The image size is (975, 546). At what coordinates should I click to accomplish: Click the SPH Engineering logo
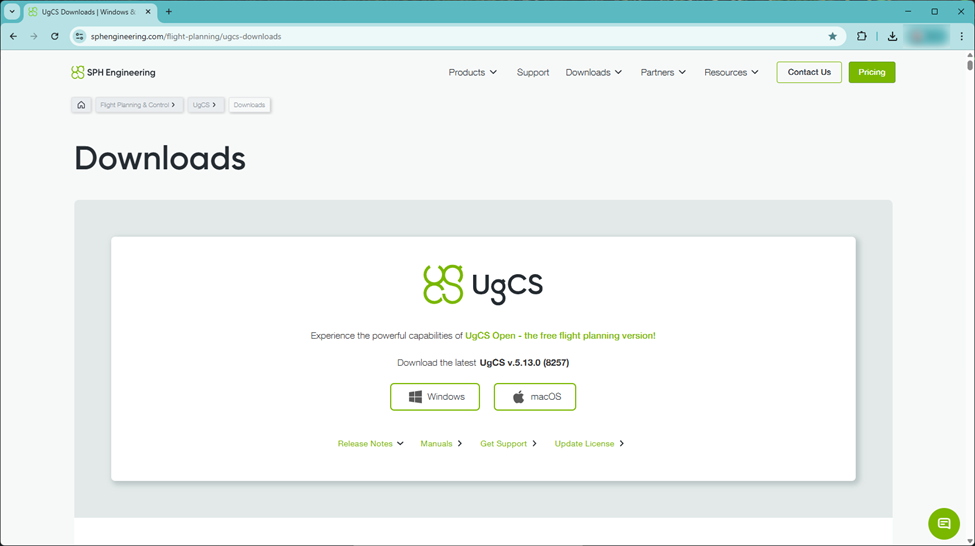113,72
